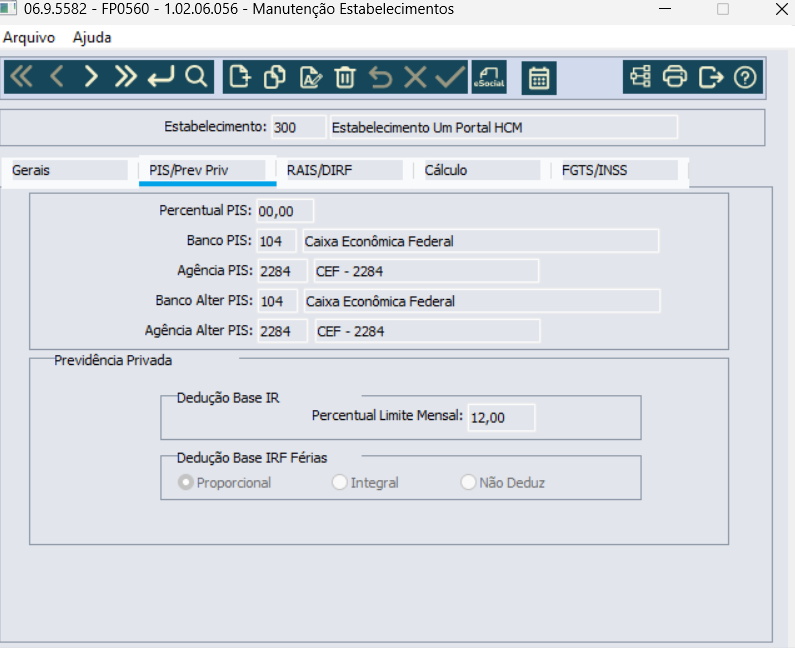This screenshot has height=648, width=795.
Task: Delete record trash icon
Action: 345,77
